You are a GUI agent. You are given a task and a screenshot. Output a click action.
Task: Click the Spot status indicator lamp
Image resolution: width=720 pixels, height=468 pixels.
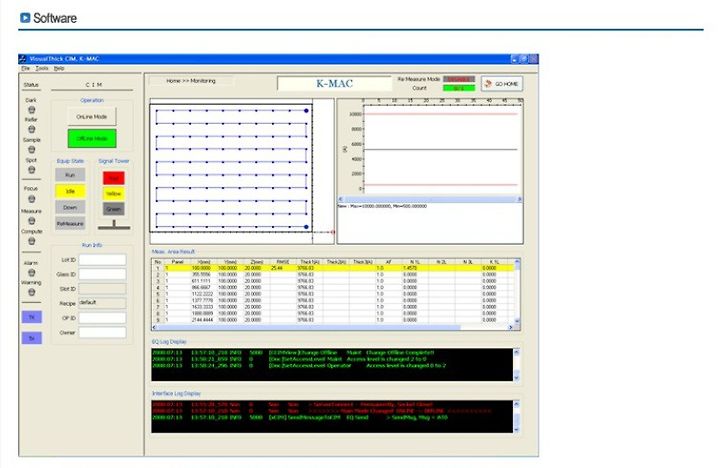[32, 170]
